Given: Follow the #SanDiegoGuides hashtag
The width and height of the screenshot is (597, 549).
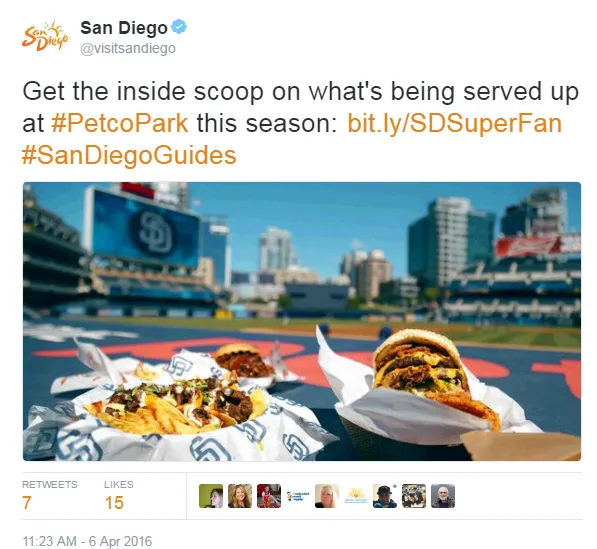Looking at the screenshot, I should tap(129, 155).
